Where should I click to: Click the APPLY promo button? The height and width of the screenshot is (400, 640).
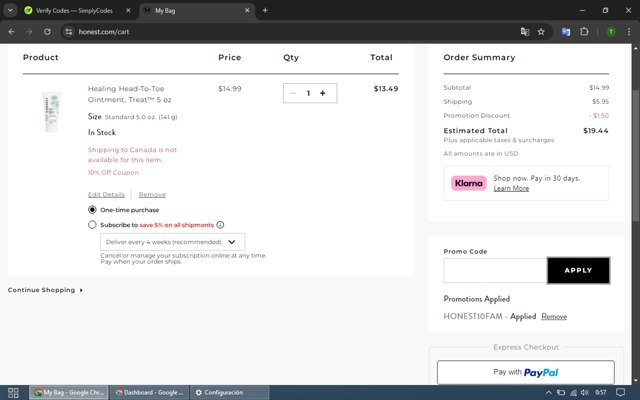578,270
